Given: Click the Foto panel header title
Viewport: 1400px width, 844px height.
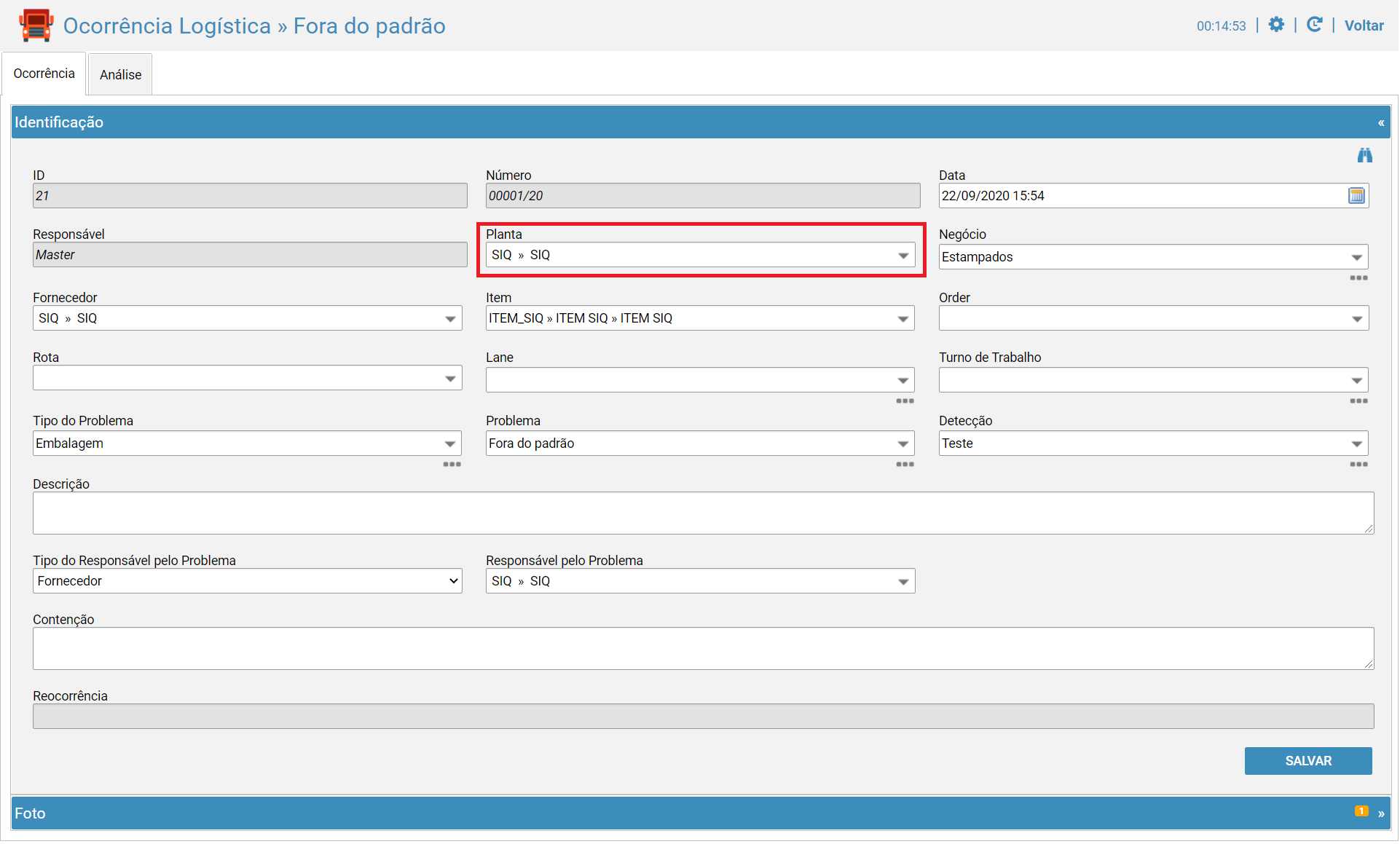Looking at the screenshot, I should tap(30, 813).
